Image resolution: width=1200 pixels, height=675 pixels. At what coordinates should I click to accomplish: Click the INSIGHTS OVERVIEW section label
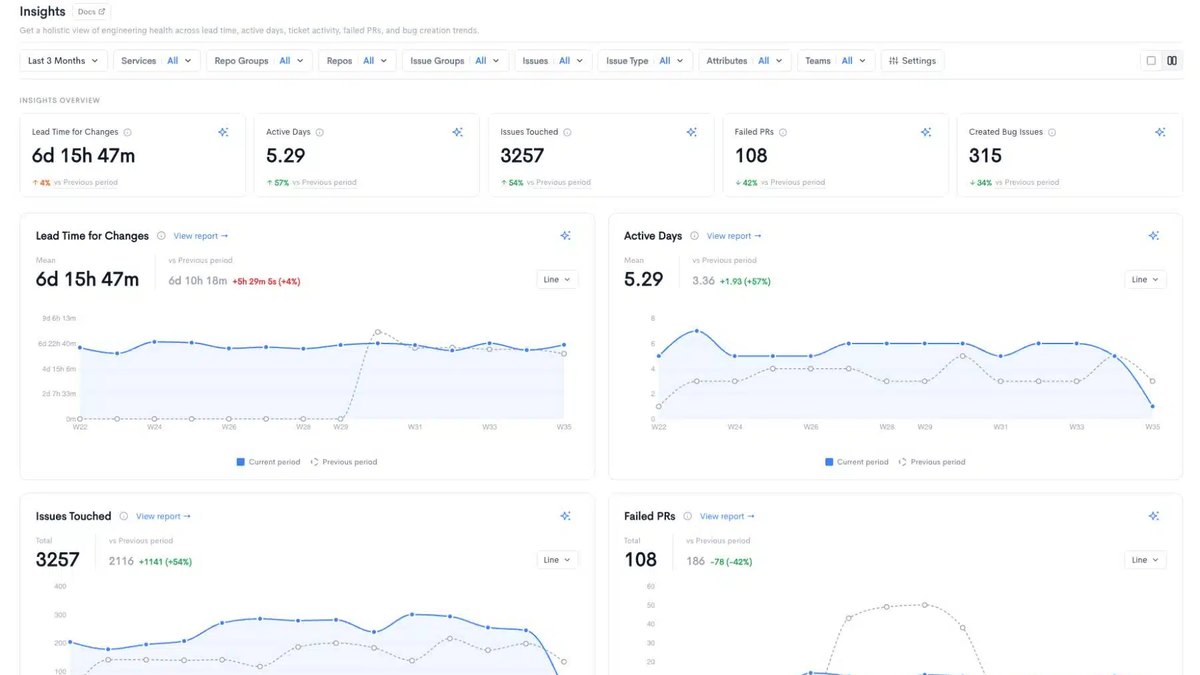coord(60,100)
